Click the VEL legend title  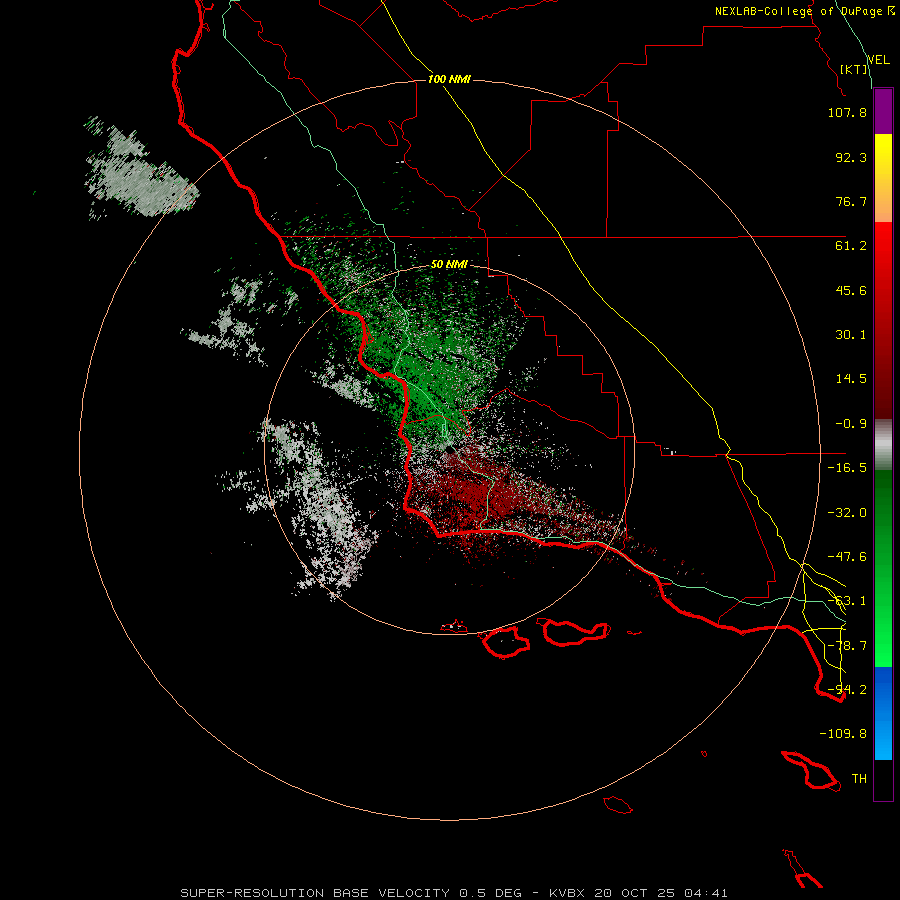tap(878, 60)
